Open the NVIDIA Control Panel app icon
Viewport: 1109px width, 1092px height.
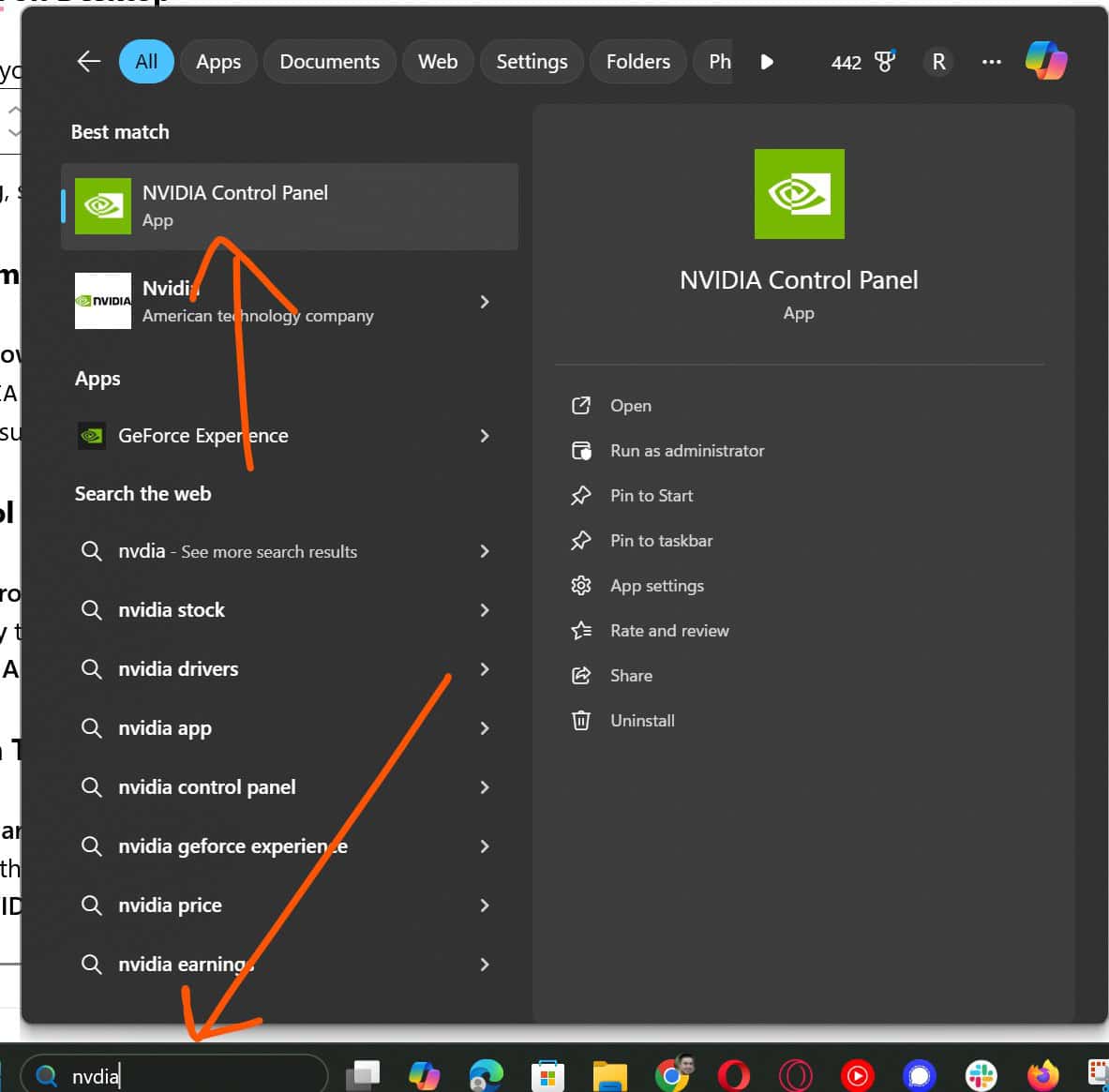click(103, 206)
